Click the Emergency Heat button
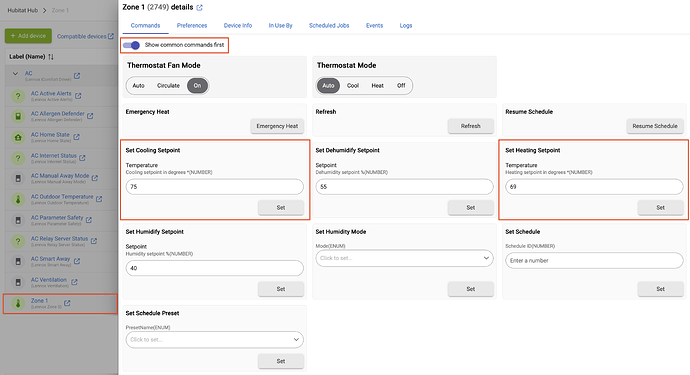Viewport: 690px width, 375px height. pos(277,126)
